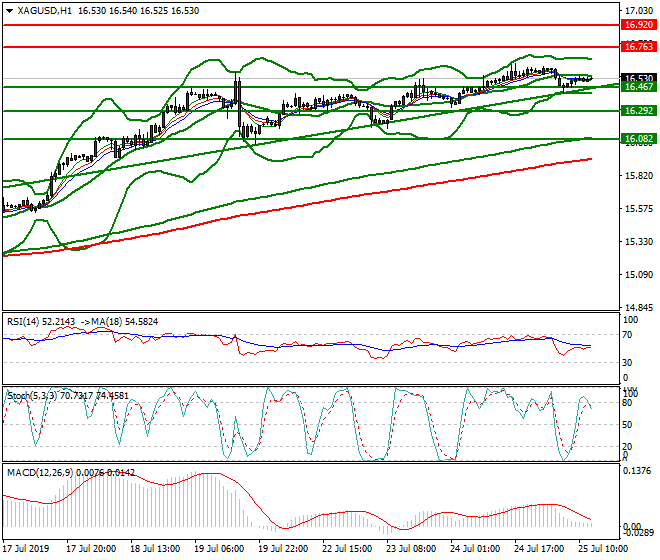Click the 16.467 green support price tag
Screen dimensions: 660x560
639,87
